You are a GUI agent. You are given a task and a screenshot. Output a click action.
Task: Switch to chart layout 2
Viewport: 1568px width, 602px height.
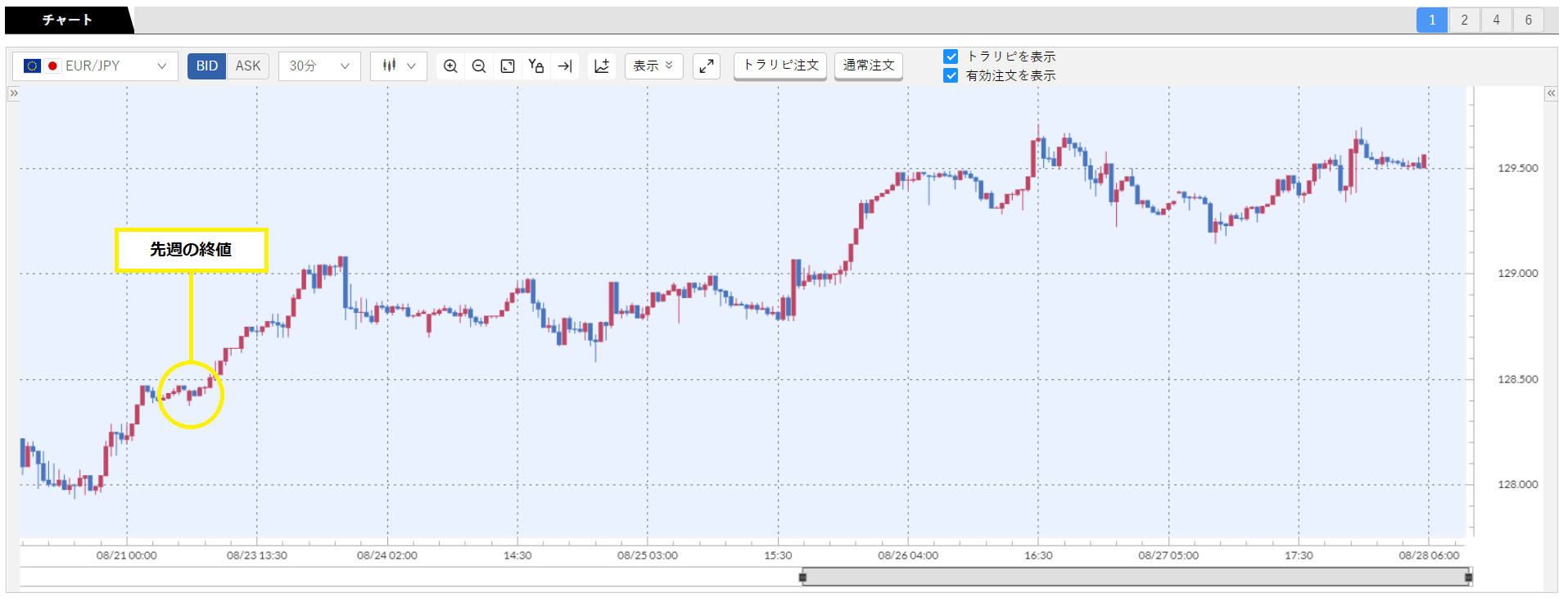(1464, 20)
